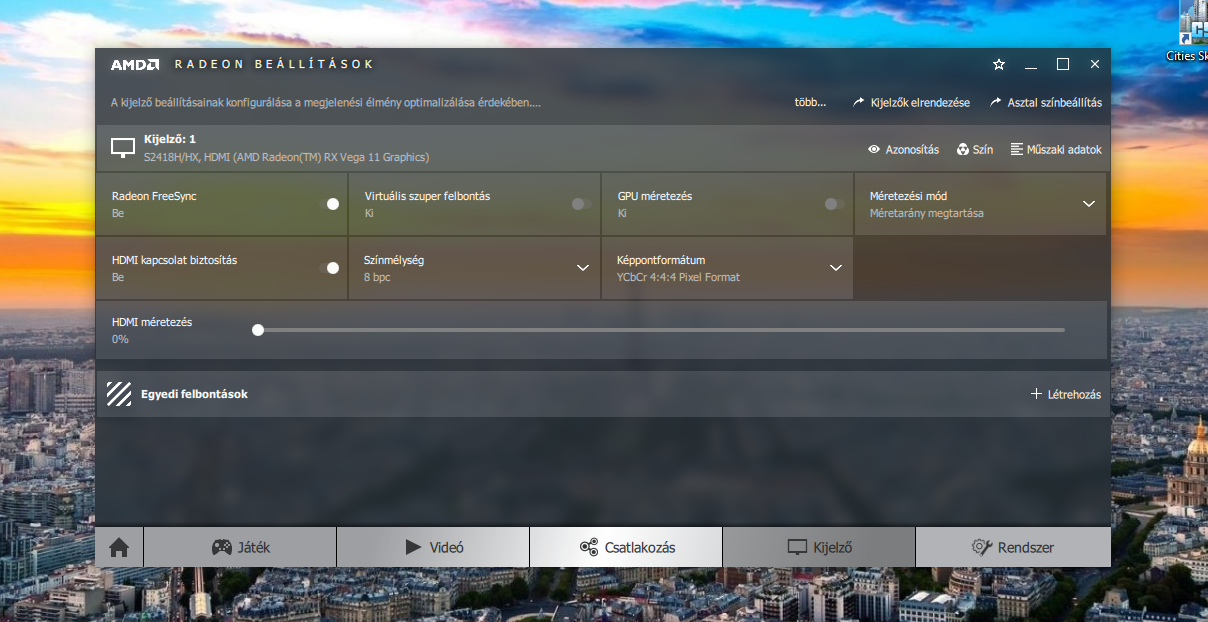Click Létrehozás to create custom resolution
This screenshot has height=622, width=1208.
tap(1066, 394)
